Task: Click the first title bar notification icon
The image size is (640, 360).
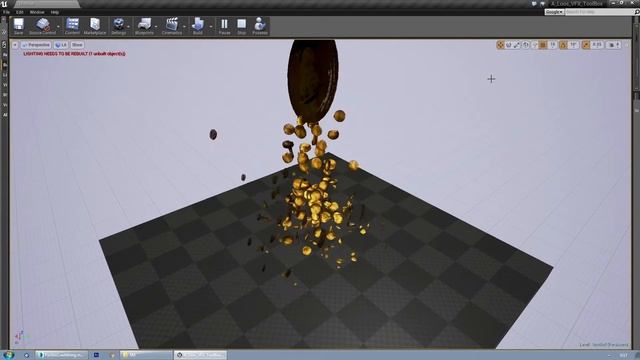Action: click(534, 4)
